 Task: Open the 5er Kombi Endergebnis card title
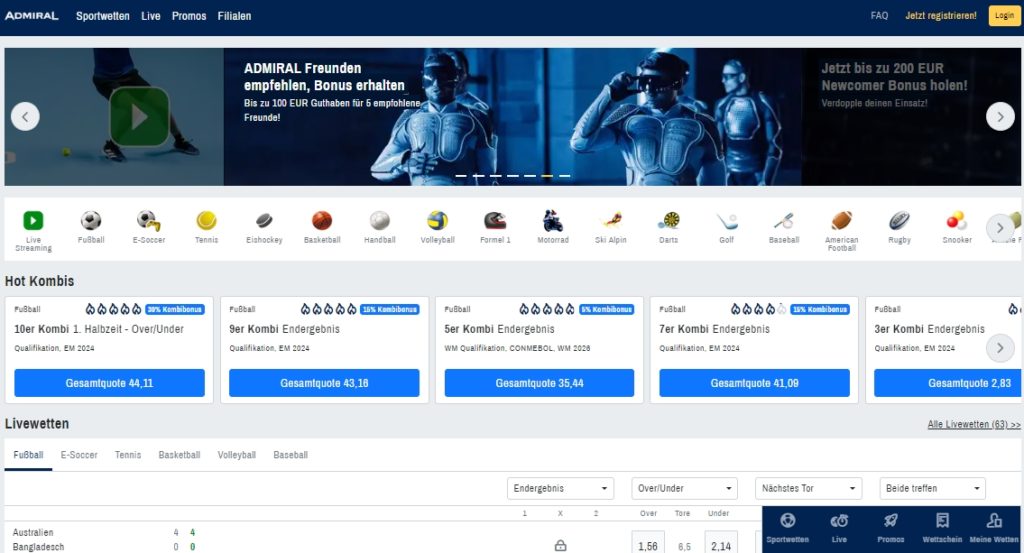coord(500,329)
